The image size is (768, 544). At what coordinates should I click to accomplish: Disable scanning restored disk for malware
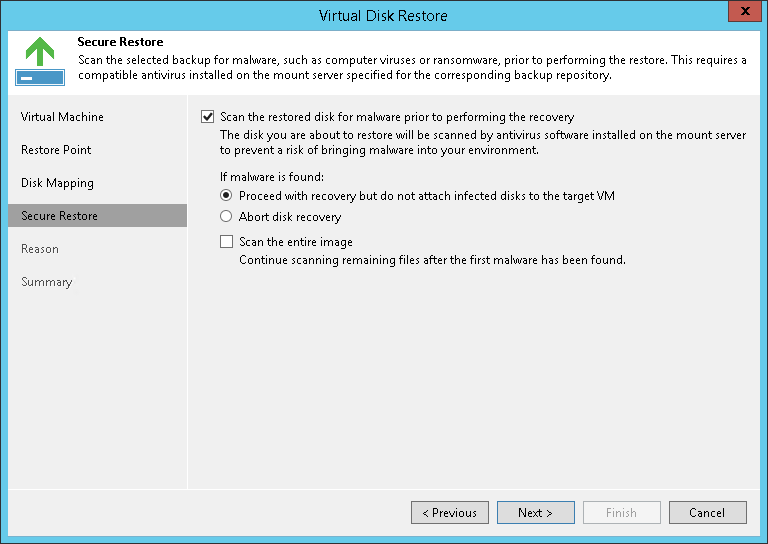[x=208, y=117]
